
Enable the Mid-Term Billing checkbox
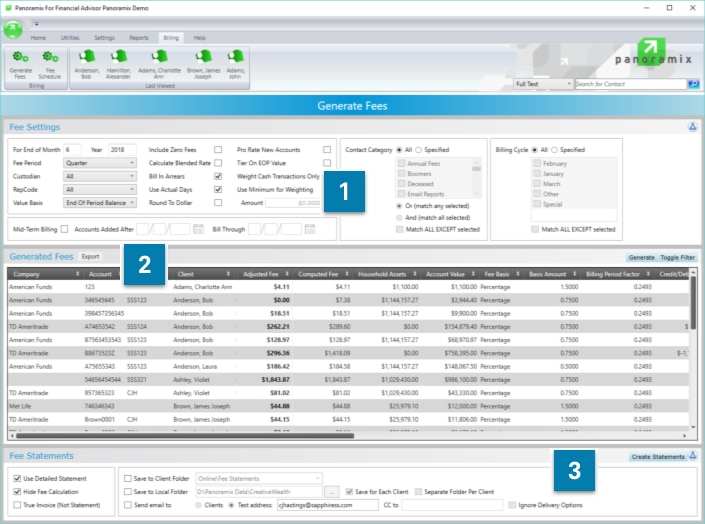coord(65,229)
